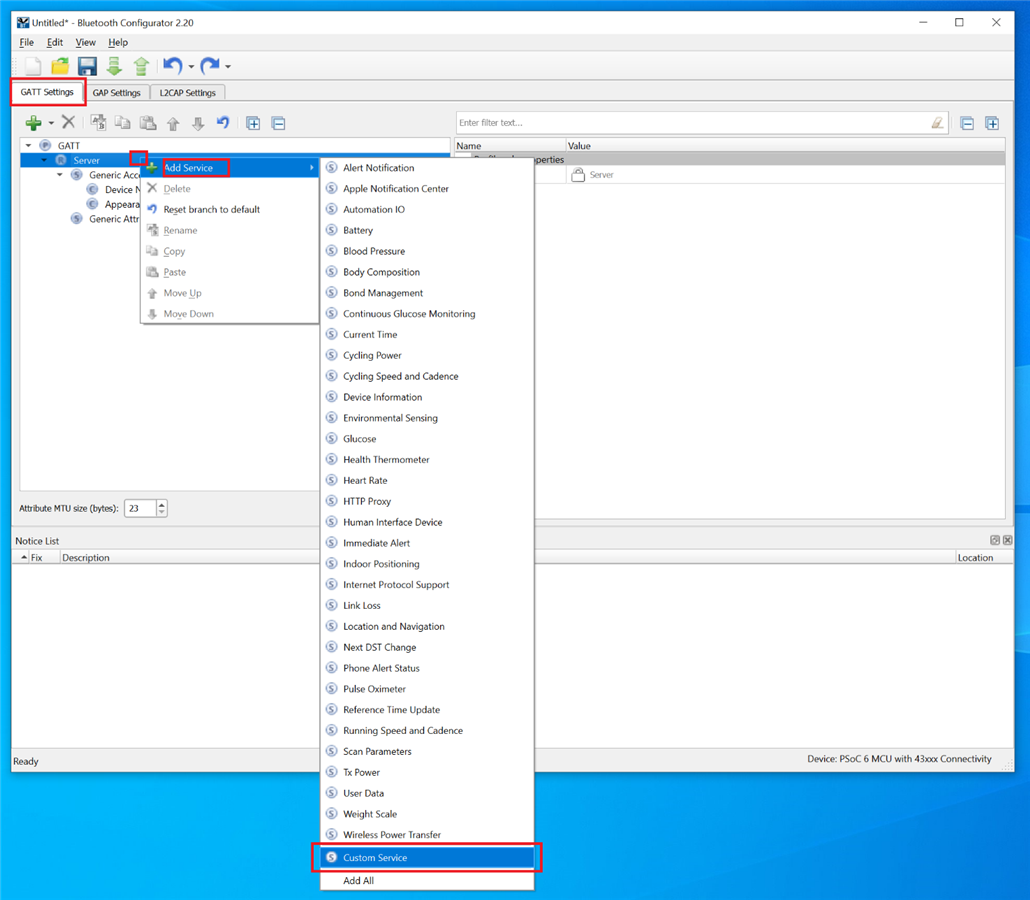Pick Pulse Oximeter service
Screen dimensions: 1030x900
[427, 688]
